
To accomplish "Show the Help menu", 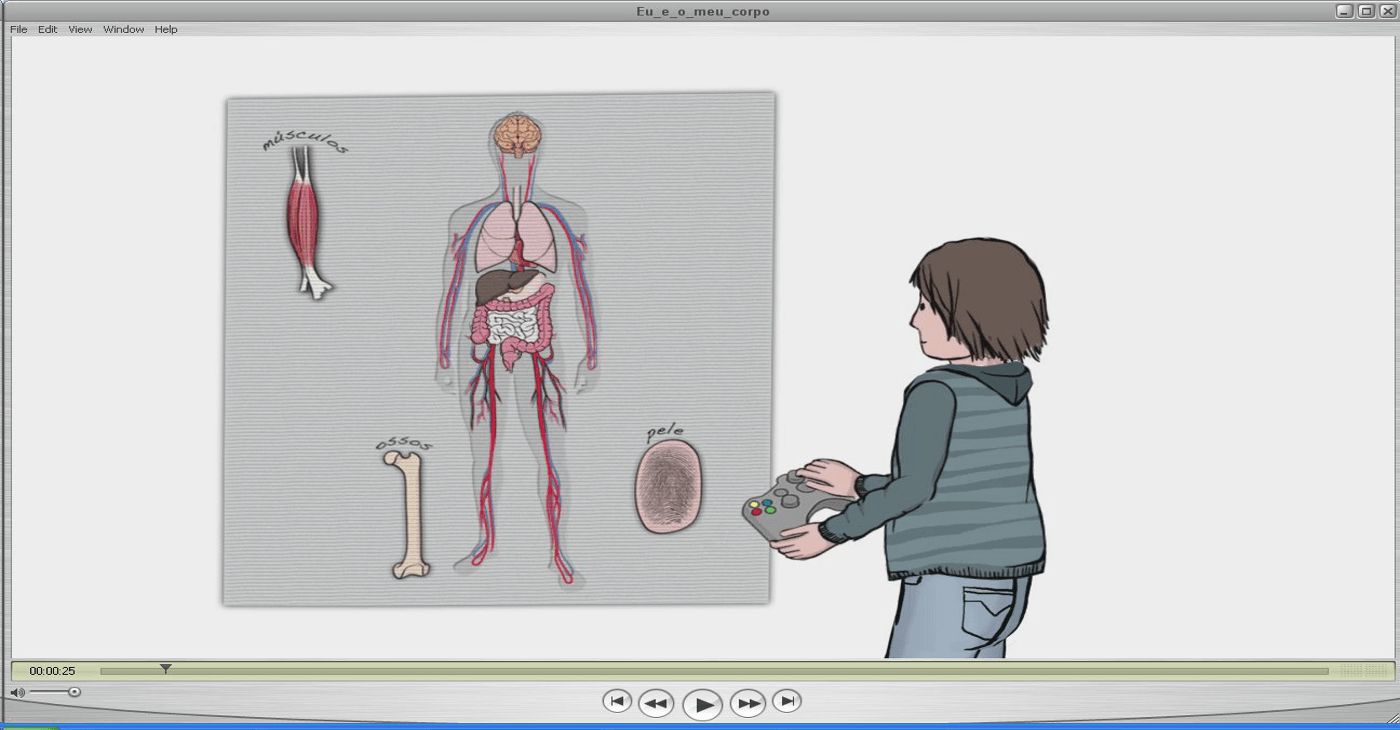I will (x=166, y=30).
